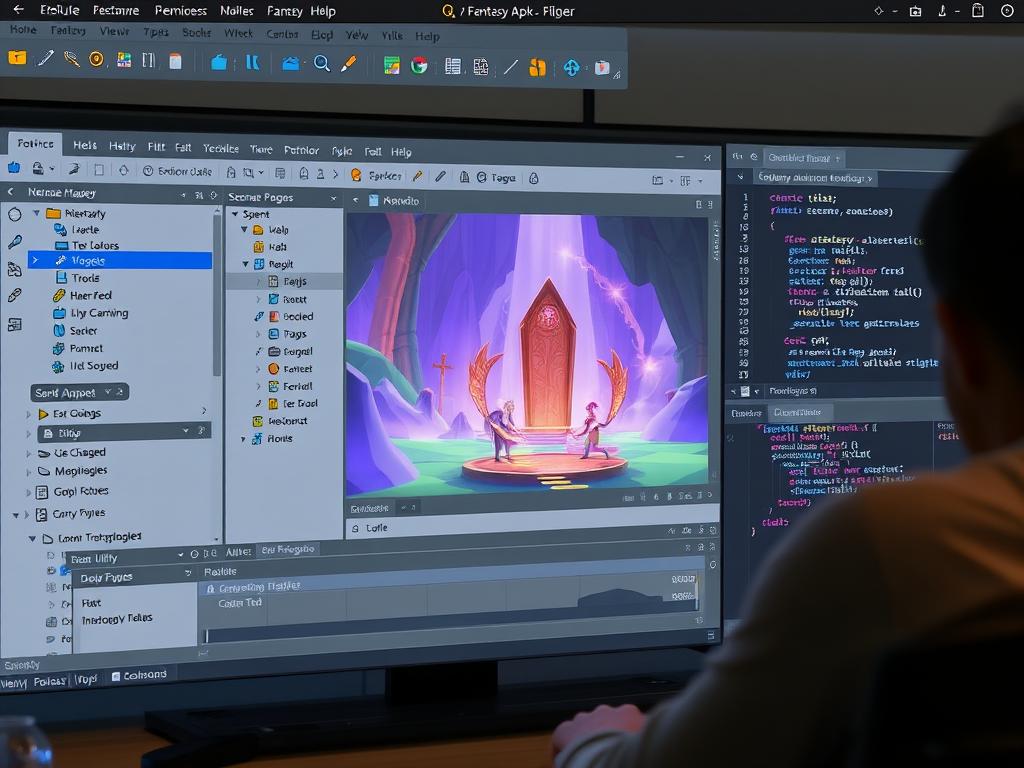Viewport: 1024px width, 768px height.
Task: Open the Dlitty dropdown arrow
Action: pyautogui.click(x=185, y=431)
